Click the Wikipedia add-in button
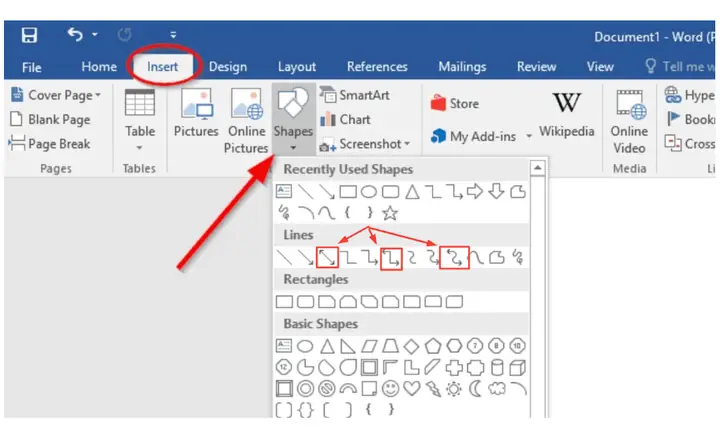The height and width of the screenshot is (439, 720). [x=567, y=115]
